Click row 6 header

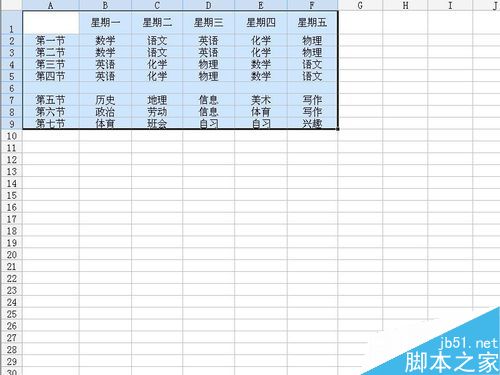click(x=11, y=88)
